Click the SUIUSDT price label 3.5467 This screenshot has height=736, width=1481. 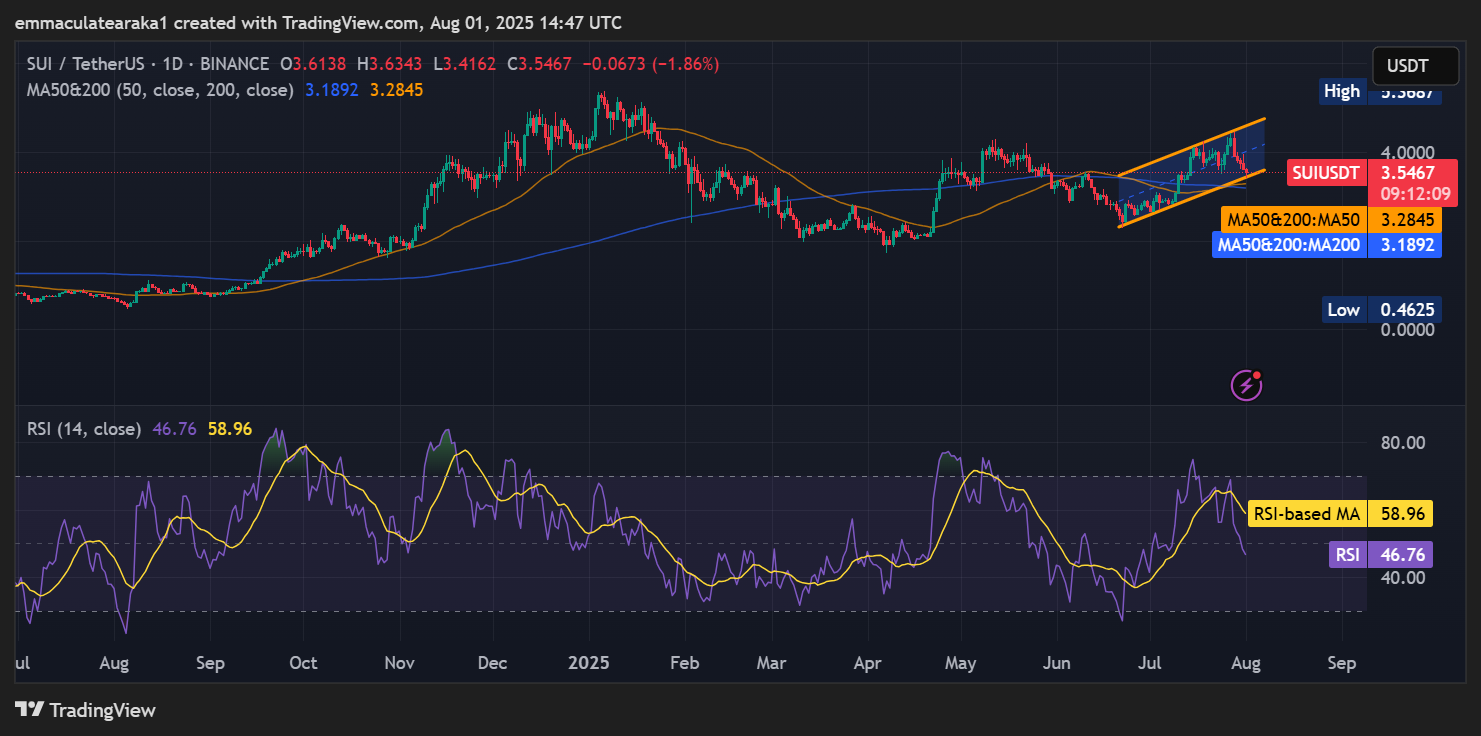pyautogui.click(x=1372, y=173)
